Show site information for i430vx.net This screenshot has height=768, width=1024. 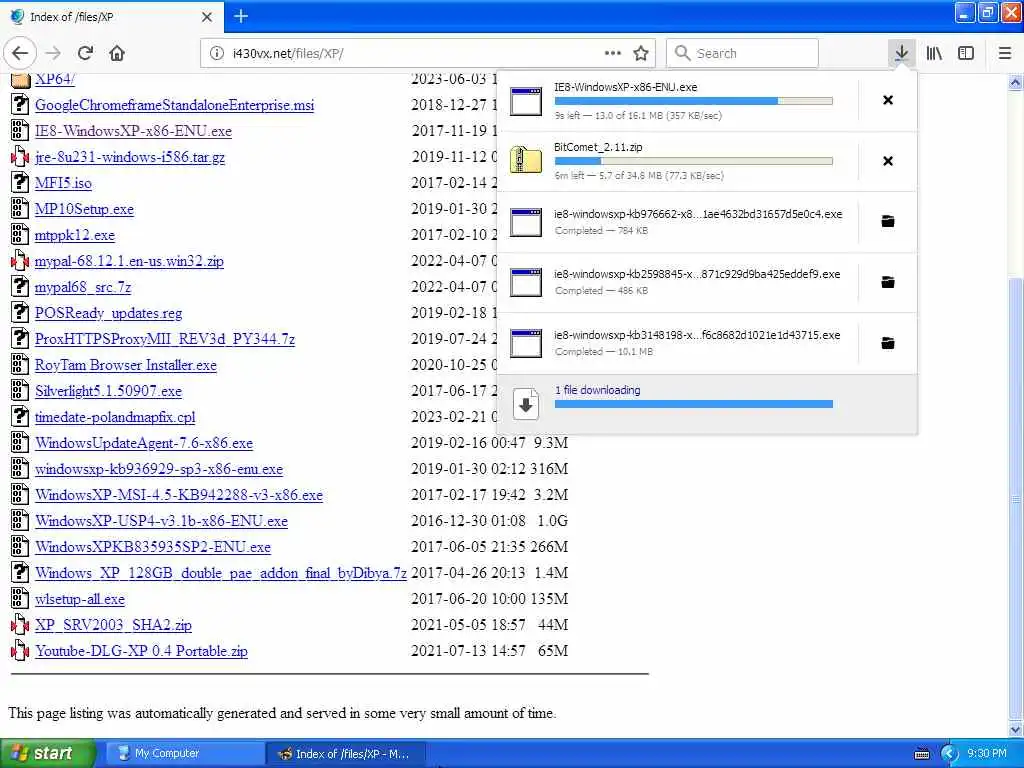tap(217, 53)
